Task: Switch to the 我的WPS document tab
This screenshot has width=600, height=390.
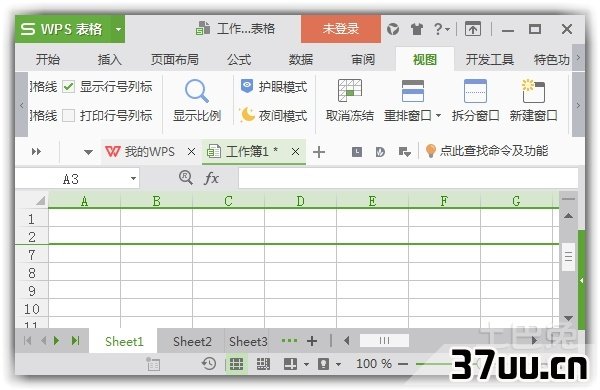Action: click(149, 152)
